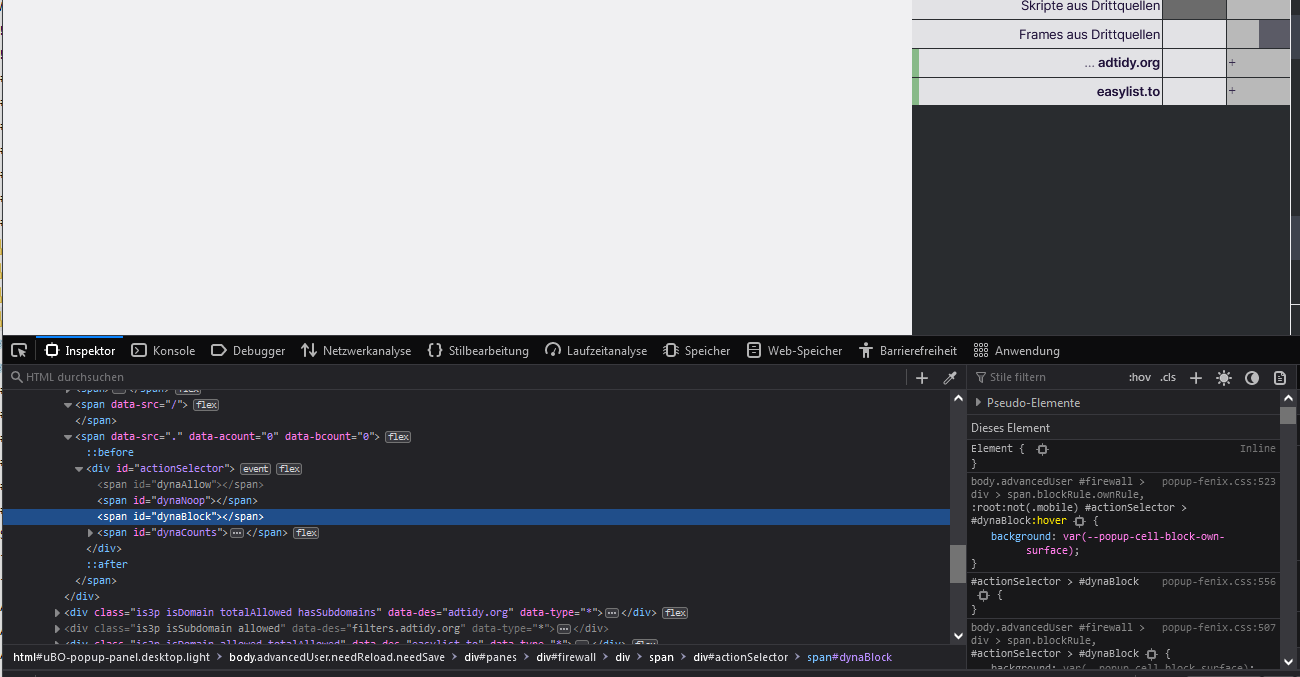Screen dimensions: 1300x677
Task: Toggle light color scheme simulation sun icon
Action: (1223, 377)
